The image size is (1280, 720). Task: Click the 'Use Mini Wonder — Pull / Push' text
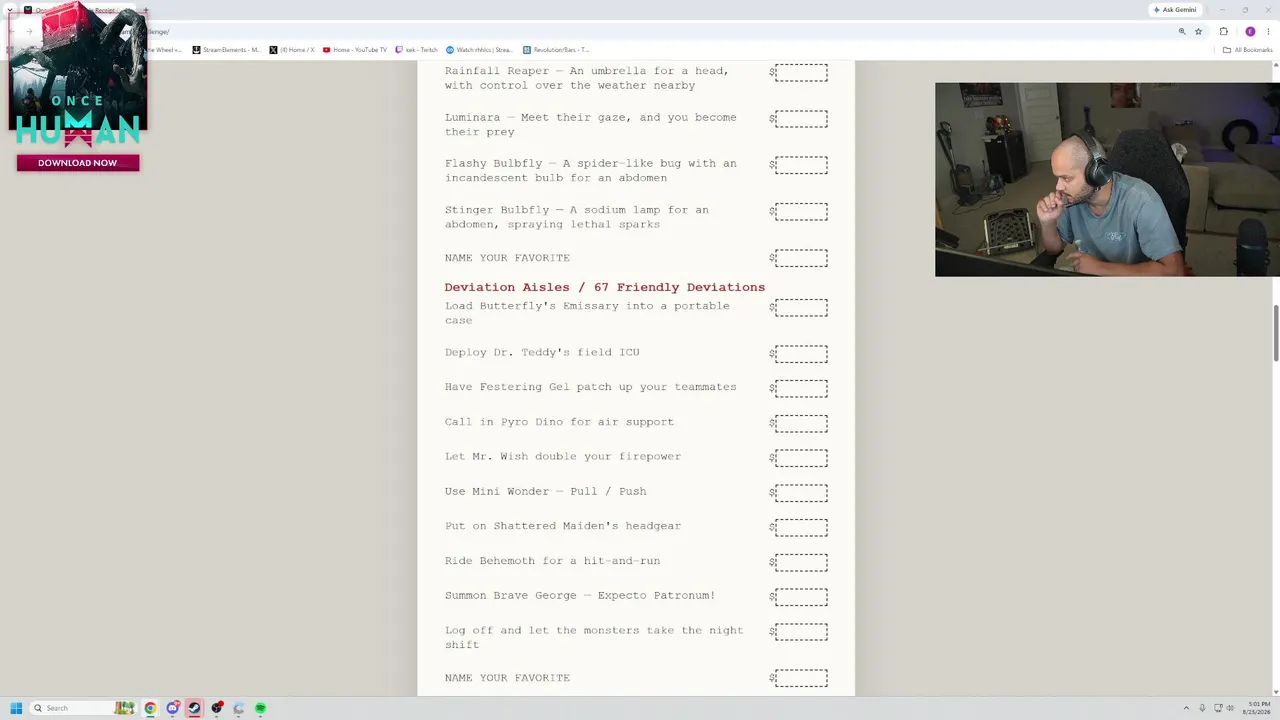pyautogui.click(x=545, y=491)
